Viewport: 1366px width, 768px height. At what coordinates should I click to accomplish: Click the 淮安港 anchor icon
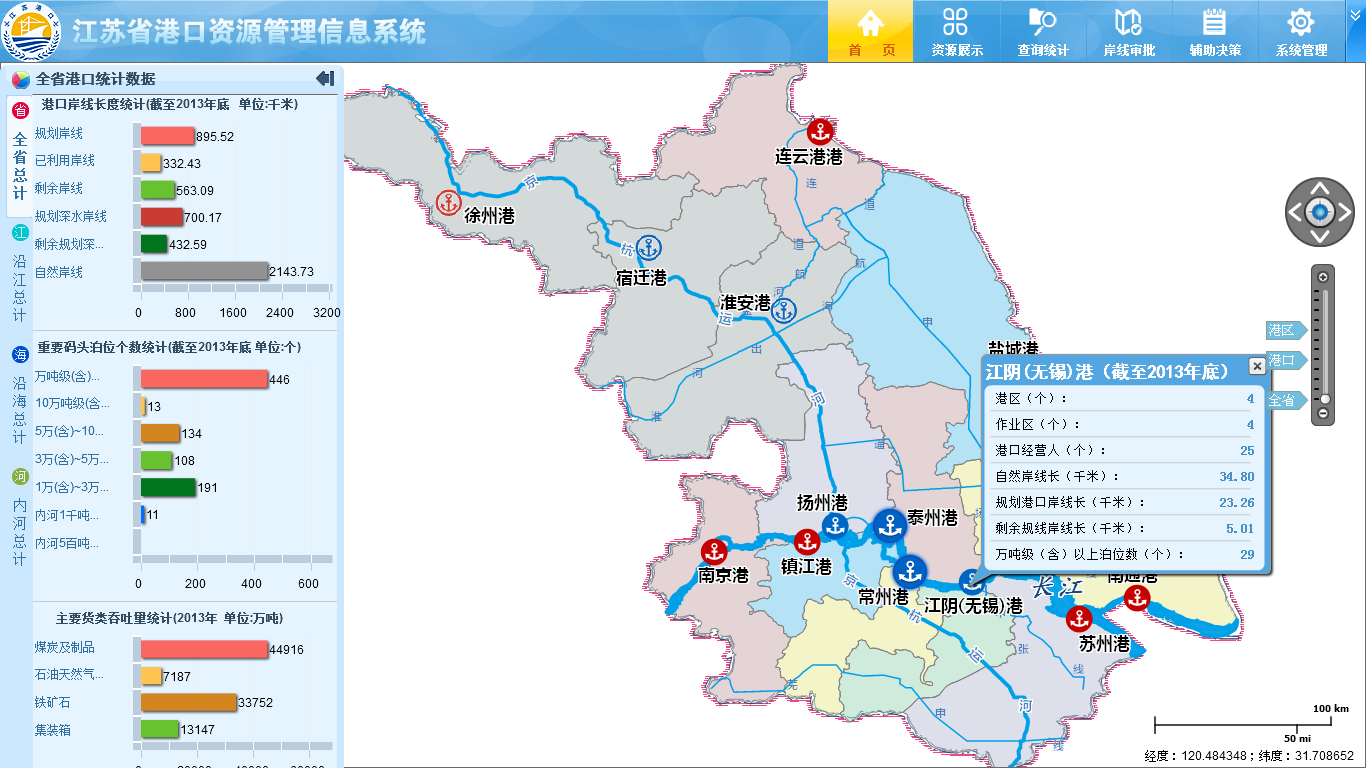tap(785, 310)
